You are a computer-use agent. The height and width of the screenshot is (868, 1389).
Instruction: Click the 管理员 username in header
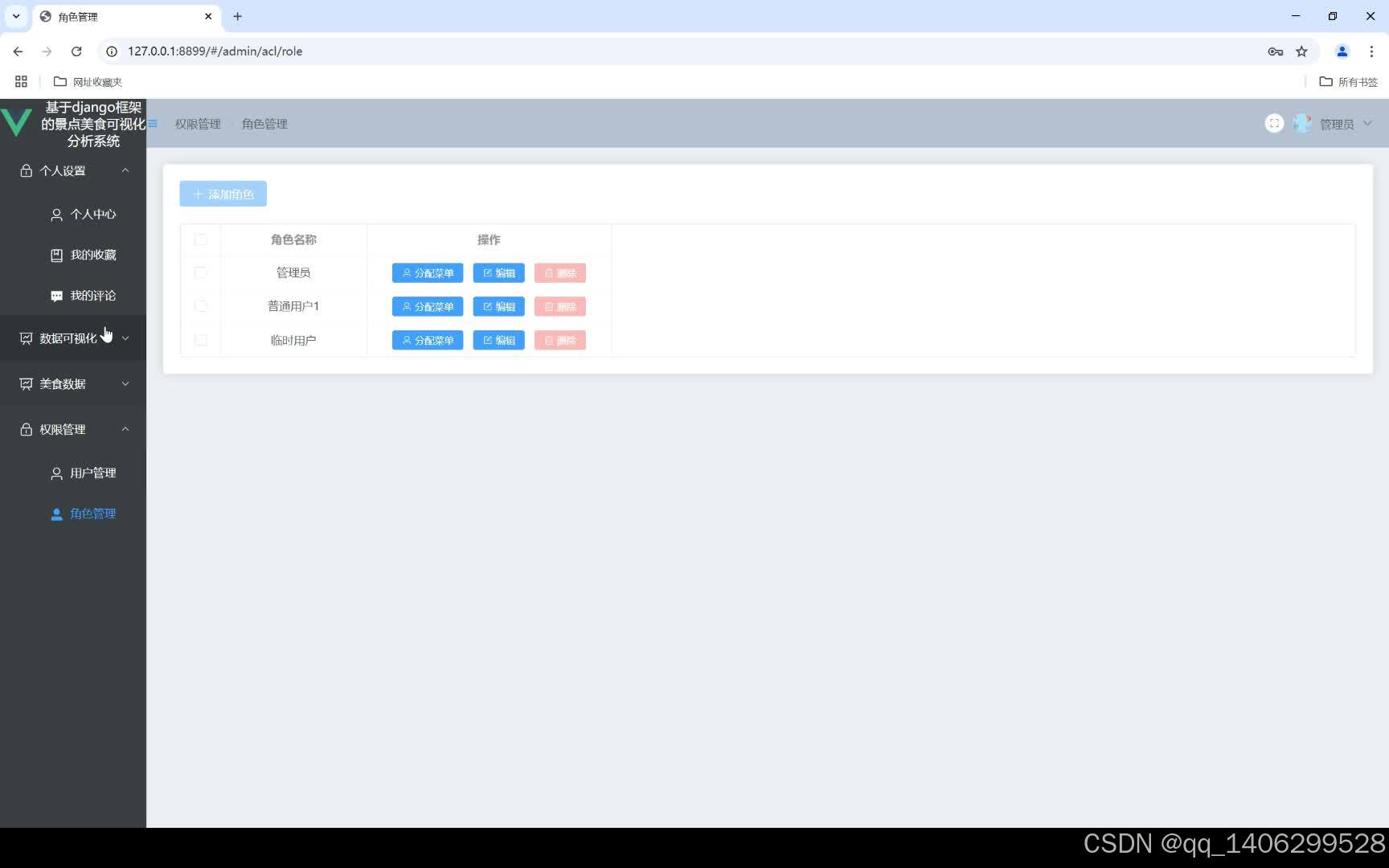click(1337, 124)
